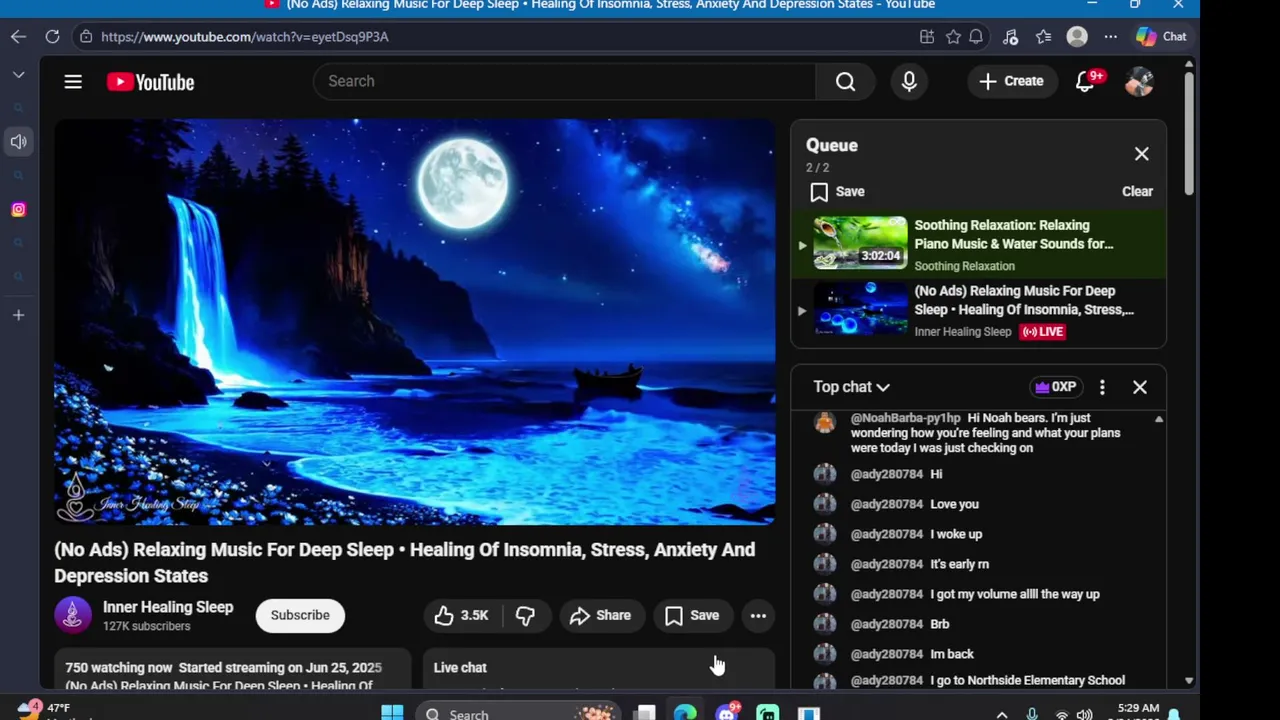
Task: Open the taskbar weather widget 47°F
Action: tap(45, 711)
